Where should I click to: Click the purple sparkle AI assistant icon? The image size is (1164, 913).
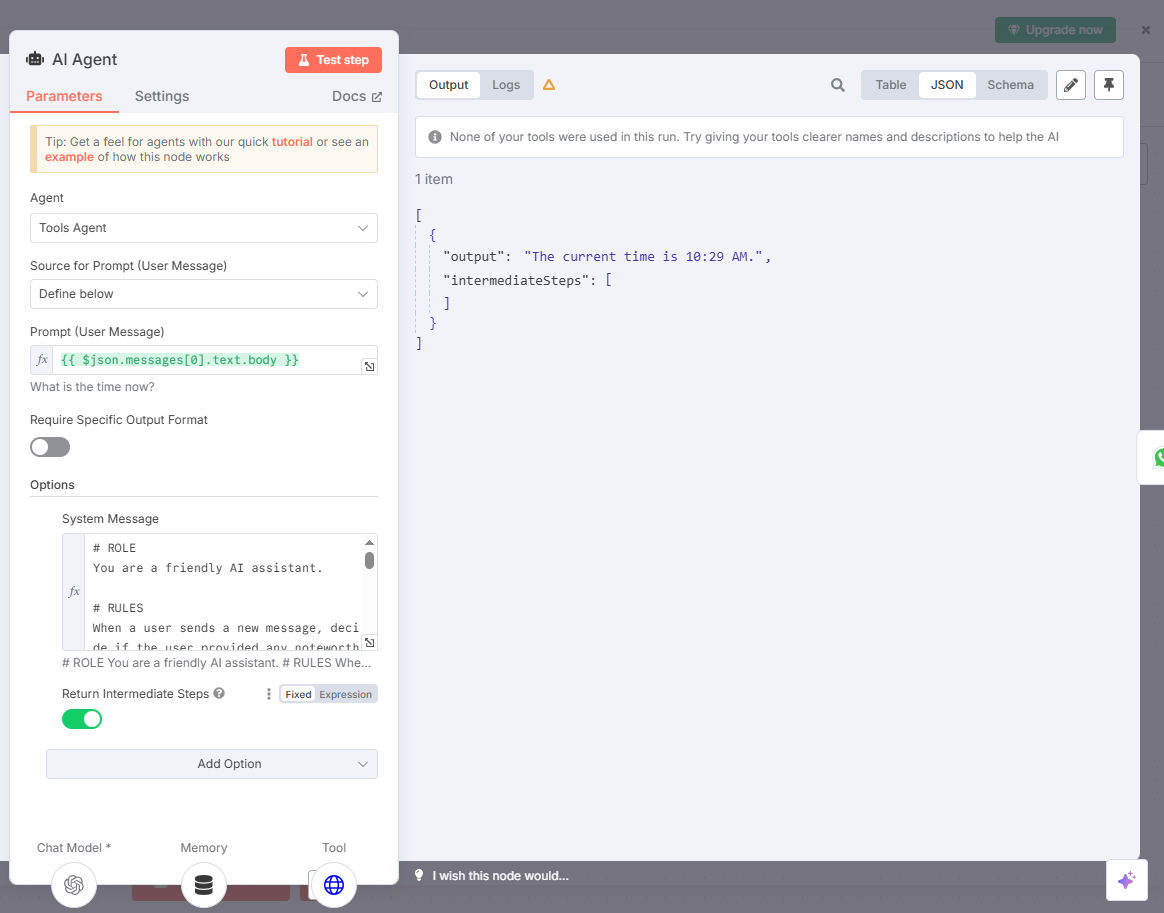(1126, 880)
